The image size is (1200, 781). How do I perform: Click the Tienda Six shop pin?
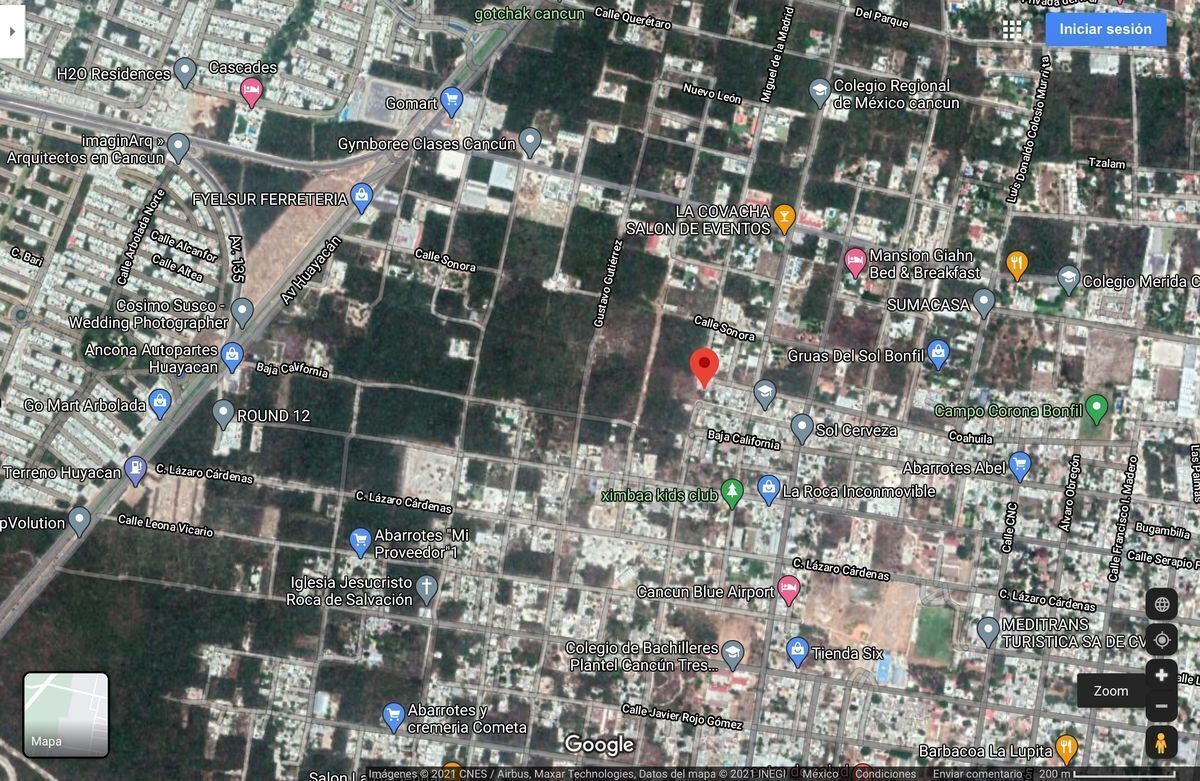(x=797, y=652)
